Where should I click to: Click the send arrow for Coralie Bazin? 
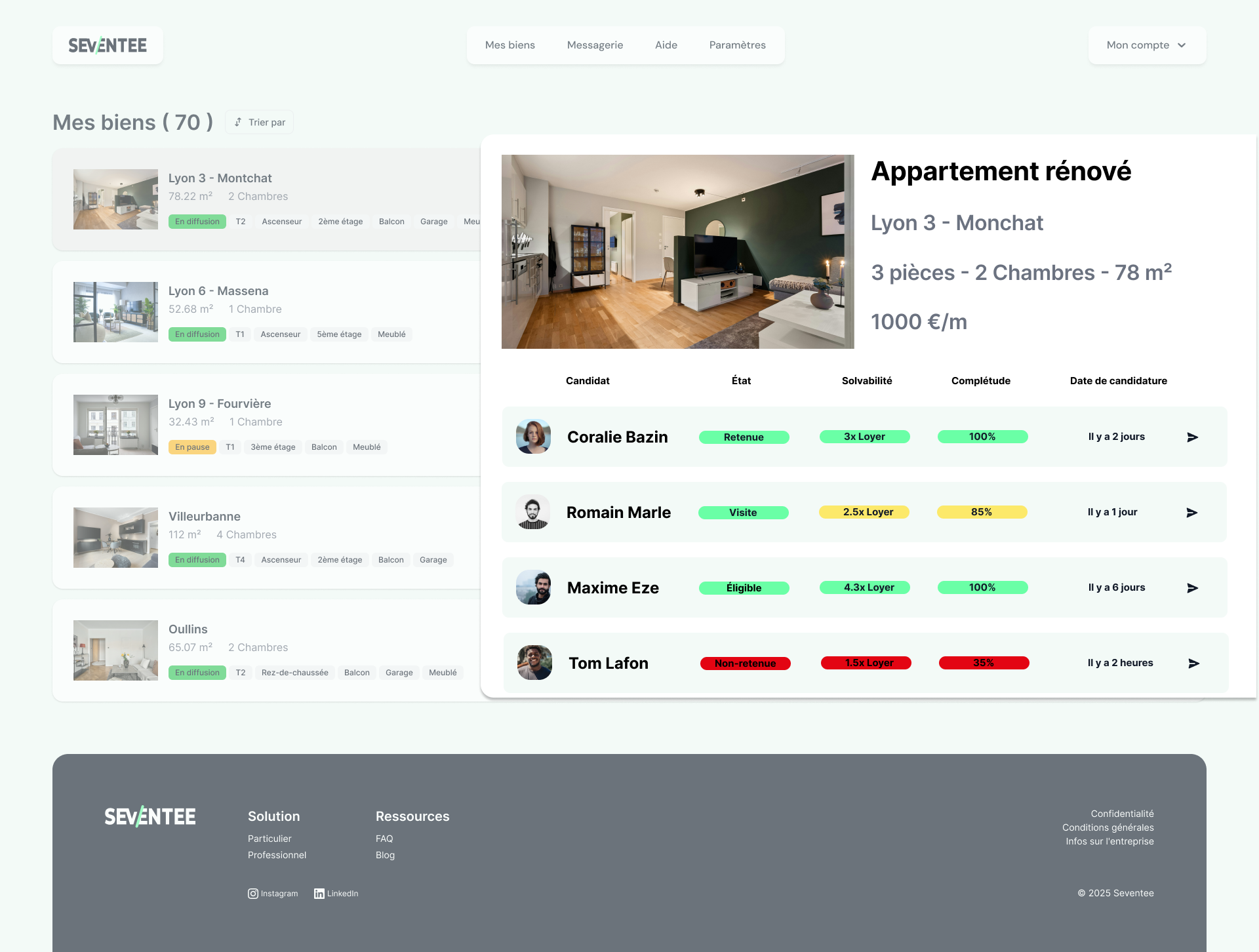(1192, 437)
